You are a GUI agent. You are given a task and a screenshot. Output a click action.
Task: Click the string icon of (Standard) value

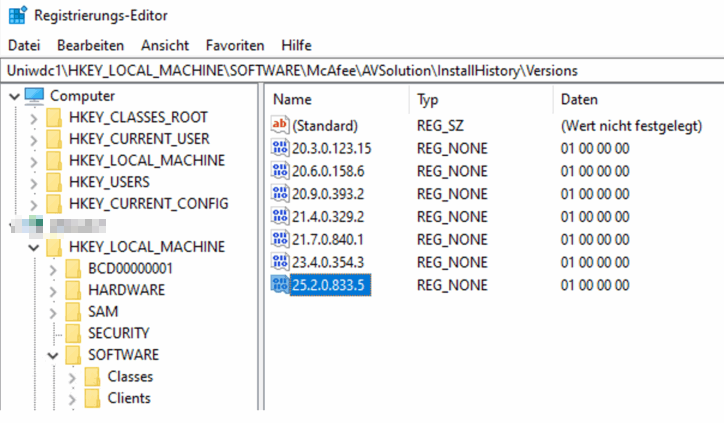(279, 126)
